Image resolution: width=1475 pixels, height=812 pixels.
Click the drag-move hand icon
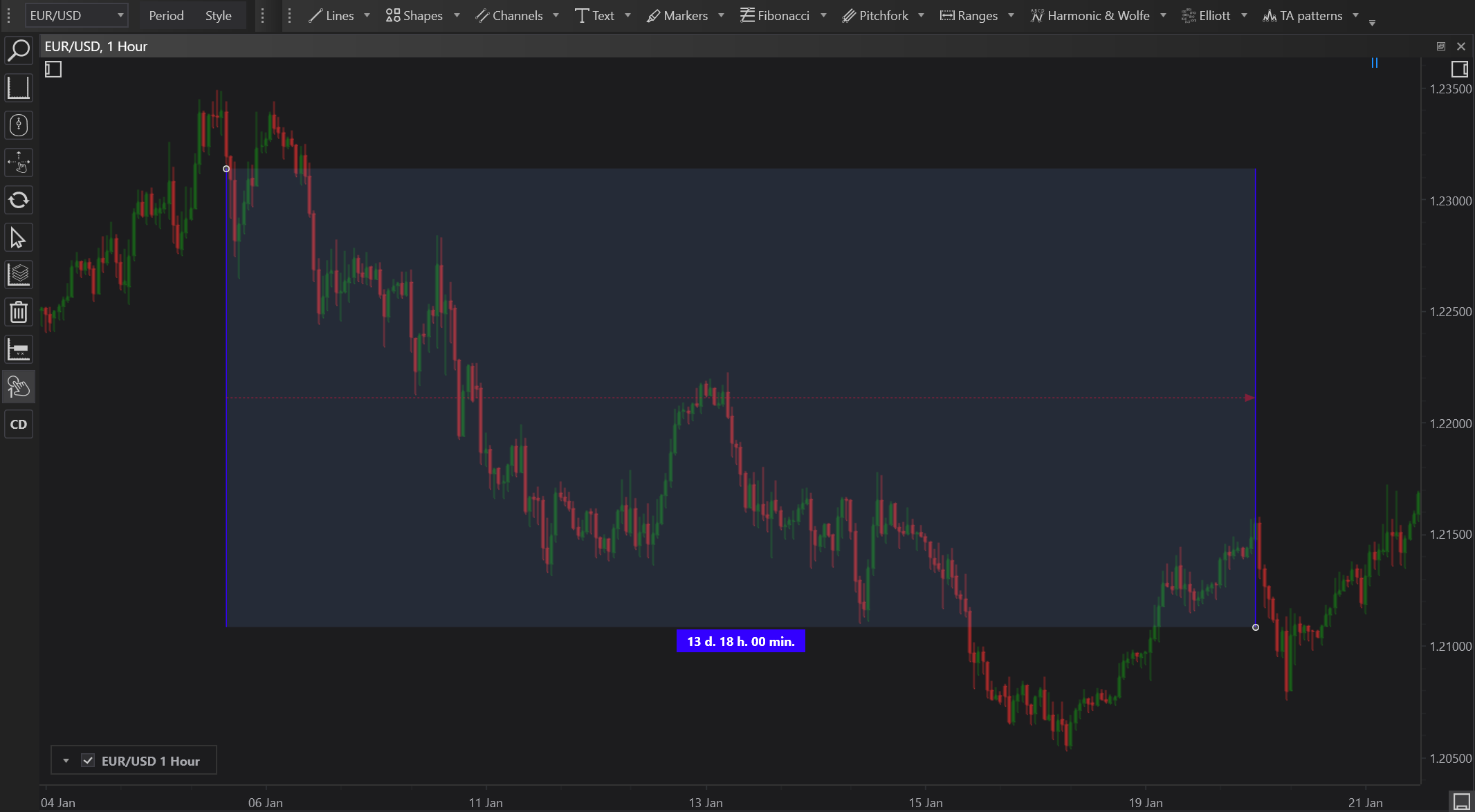[x=19, y=163]
